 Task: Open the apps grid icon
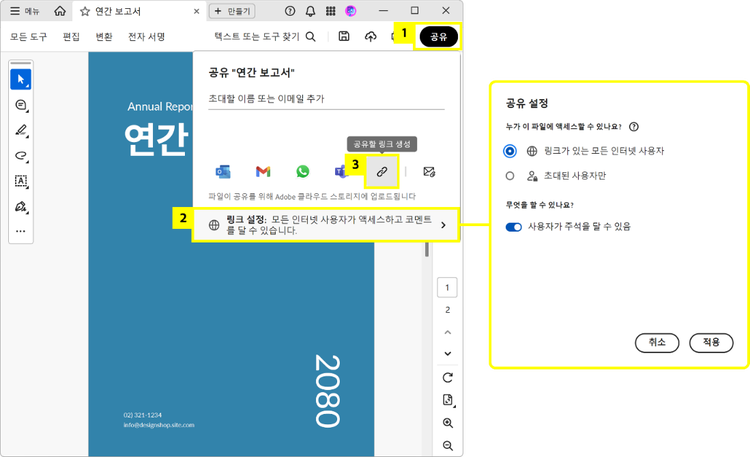[x=331, y=11]
